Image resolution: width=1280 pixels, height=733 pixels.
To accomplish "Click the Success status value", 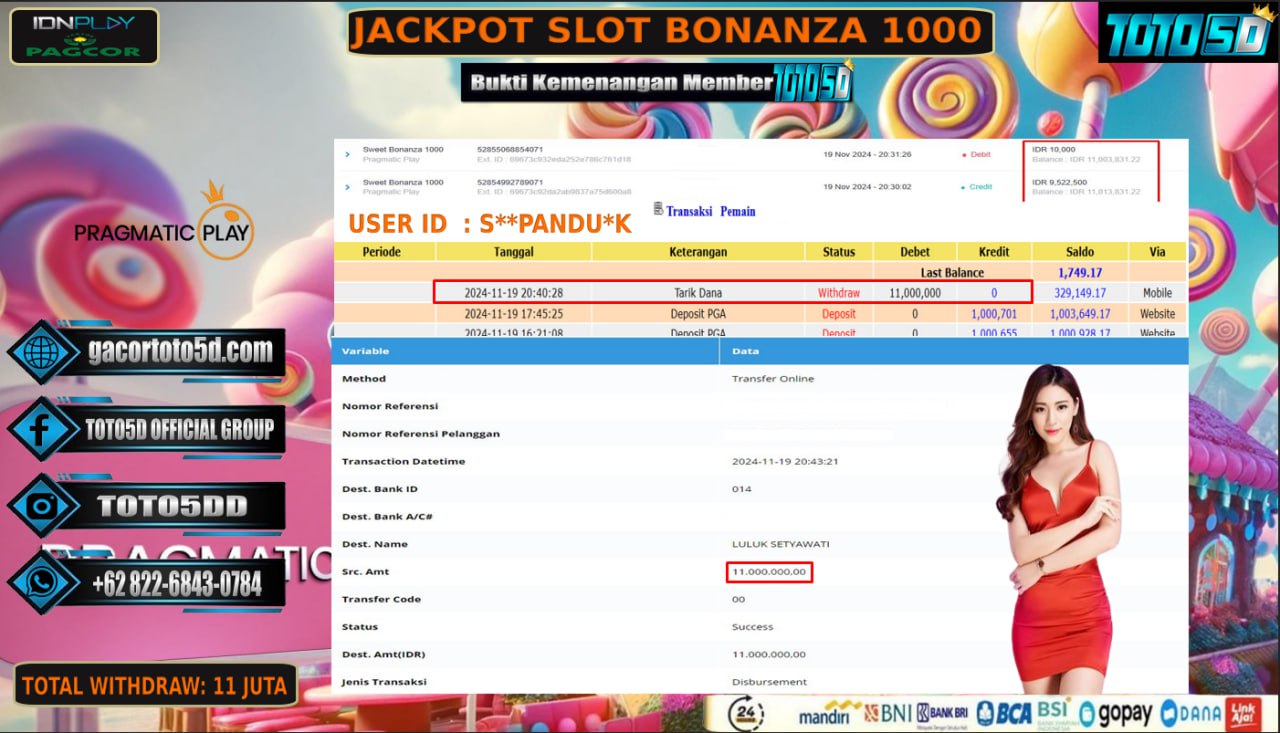I will click(x=752, y=627).
